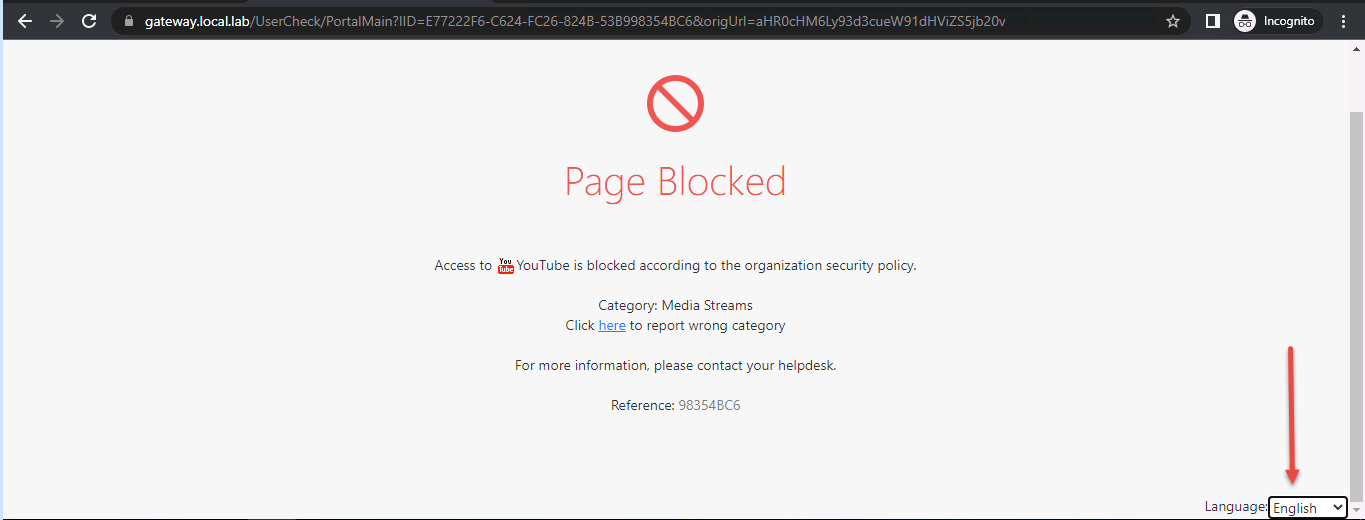The image size is (1365, 520).
Task: Click the browser forward arrow
Action: 57,21
